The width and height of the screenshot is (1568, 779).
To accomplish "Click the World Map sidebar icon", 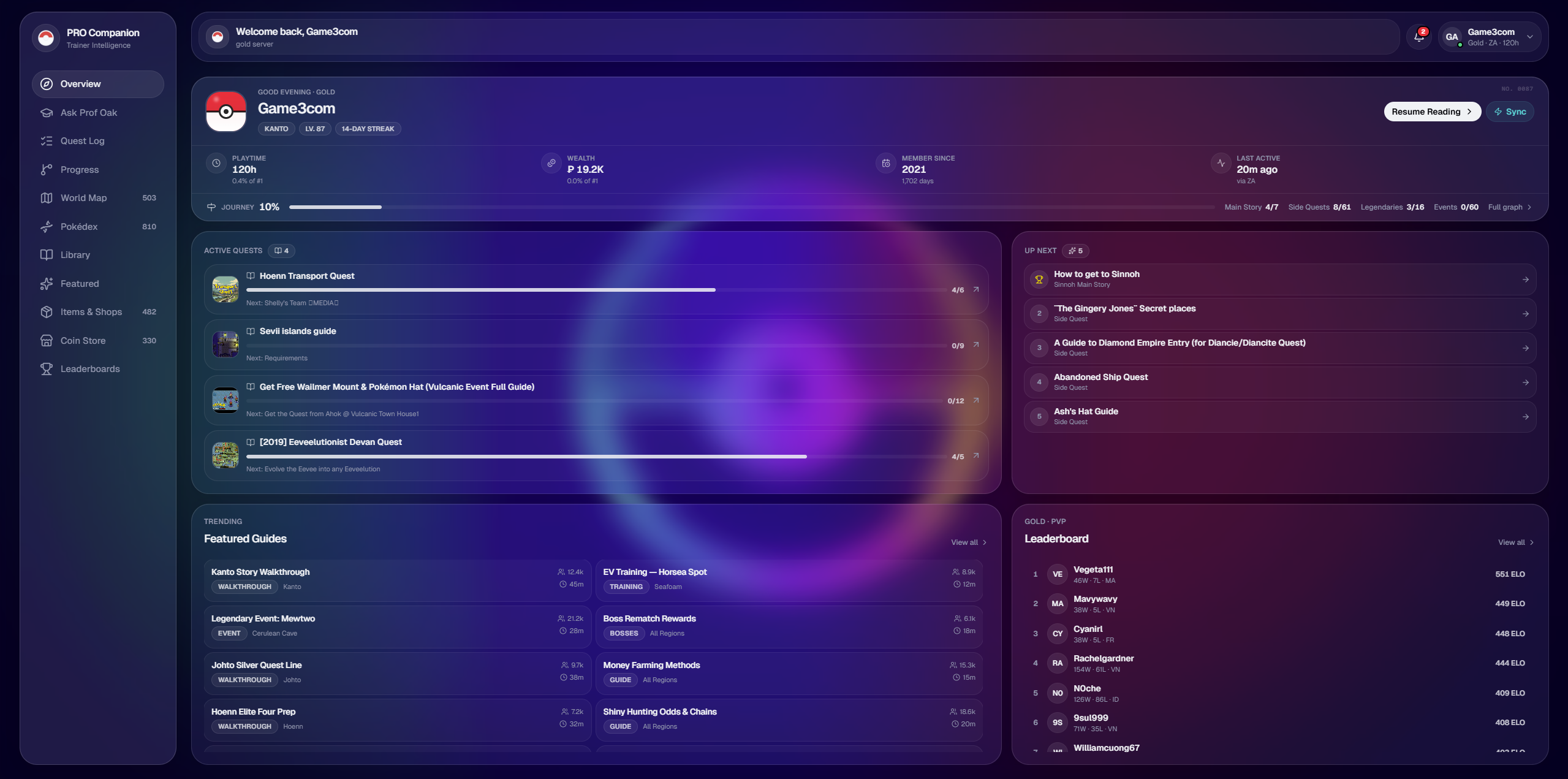I will tap(47, 198).
